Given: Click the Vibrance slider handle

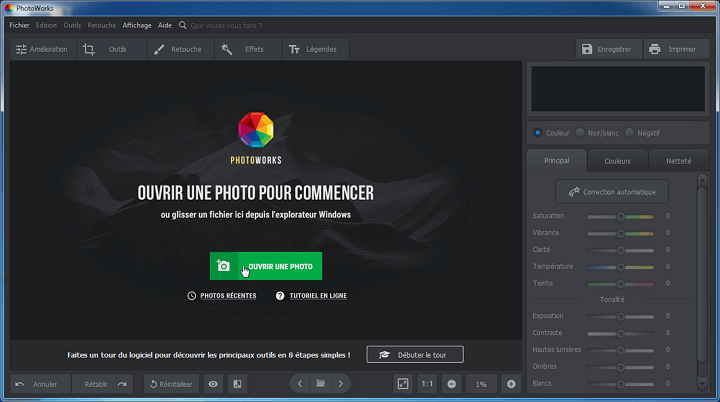Looking at the screenshot, I should (x=620, y=233).
